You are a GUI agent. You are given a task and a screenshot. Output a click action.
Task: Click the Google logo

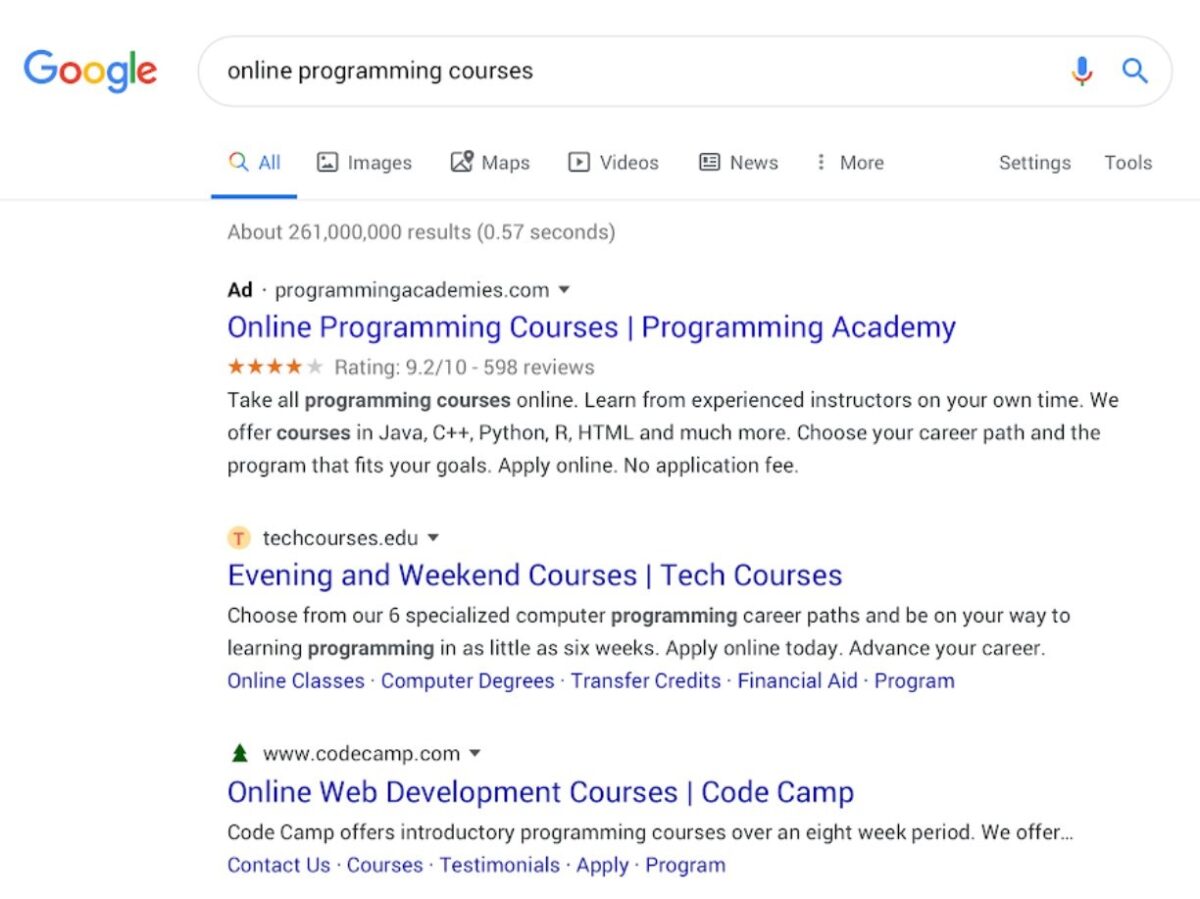pos(90,71)
